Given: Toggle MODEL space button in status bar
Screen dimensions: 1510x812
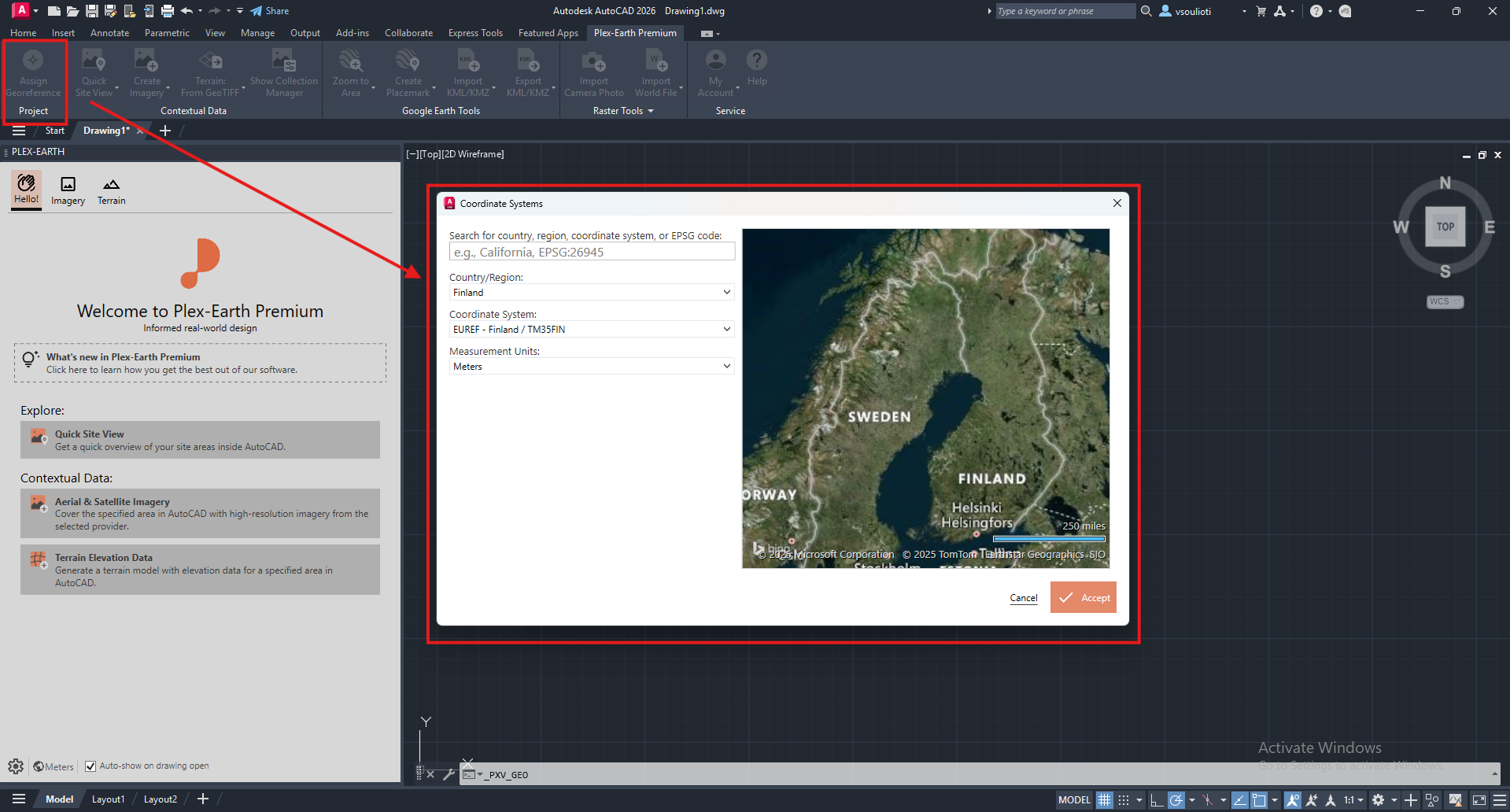Looking at the screenshot, I should [x=1074, y=799].
